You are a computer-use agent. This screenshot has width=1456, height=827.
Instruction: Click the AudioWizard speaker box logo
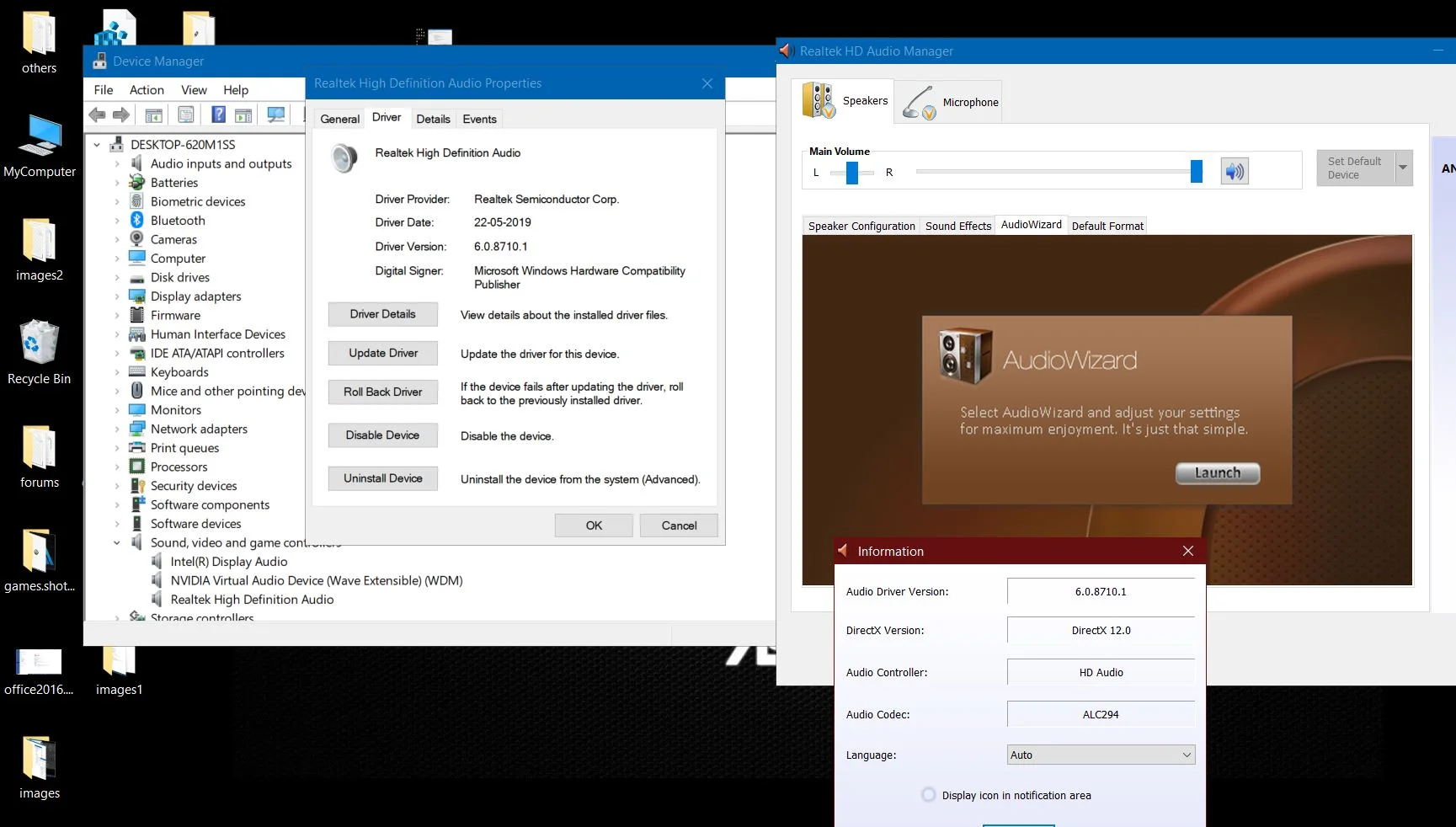pos(965,355)
